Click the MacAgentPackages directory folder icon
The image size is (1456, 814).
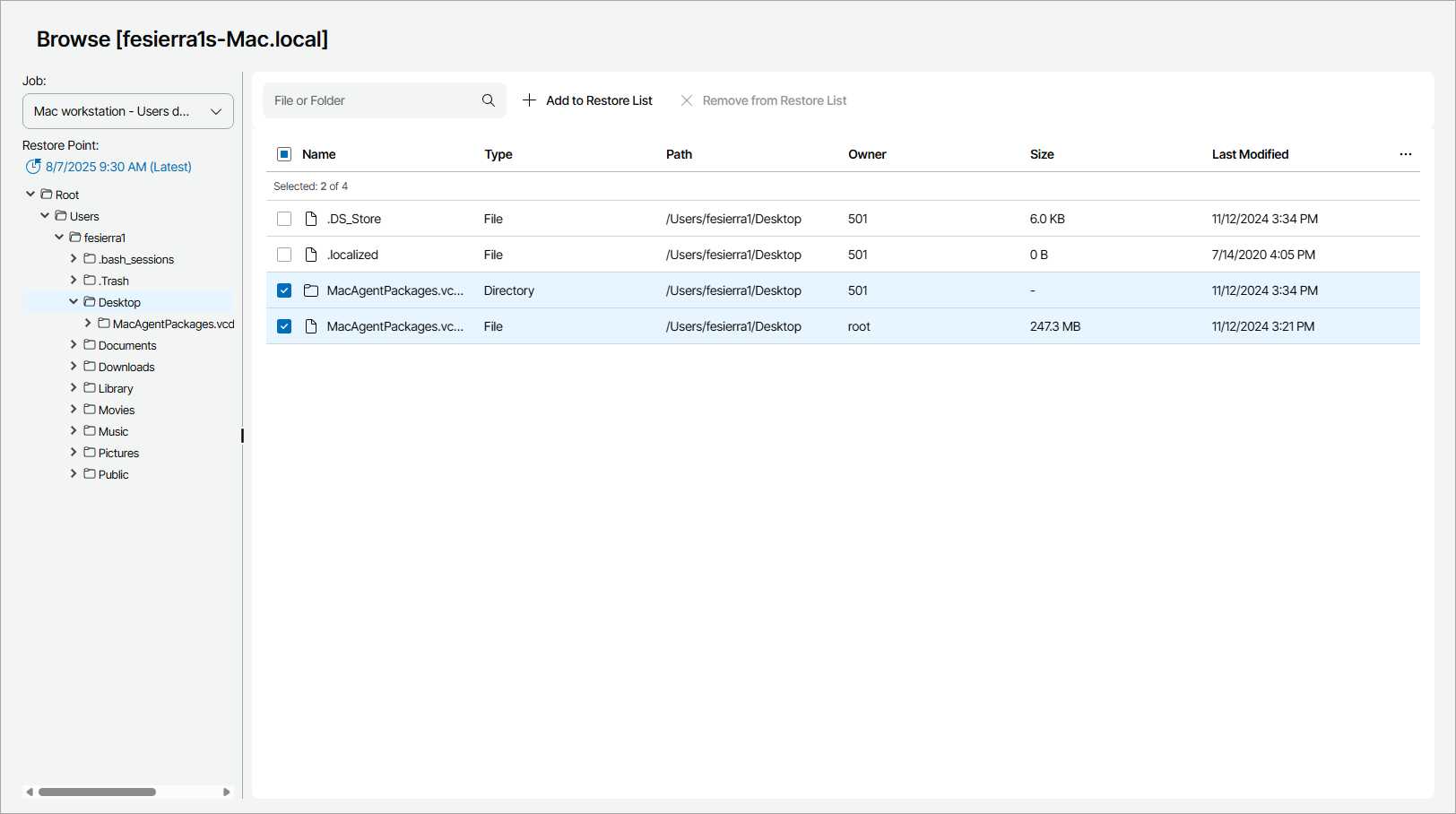311,290
